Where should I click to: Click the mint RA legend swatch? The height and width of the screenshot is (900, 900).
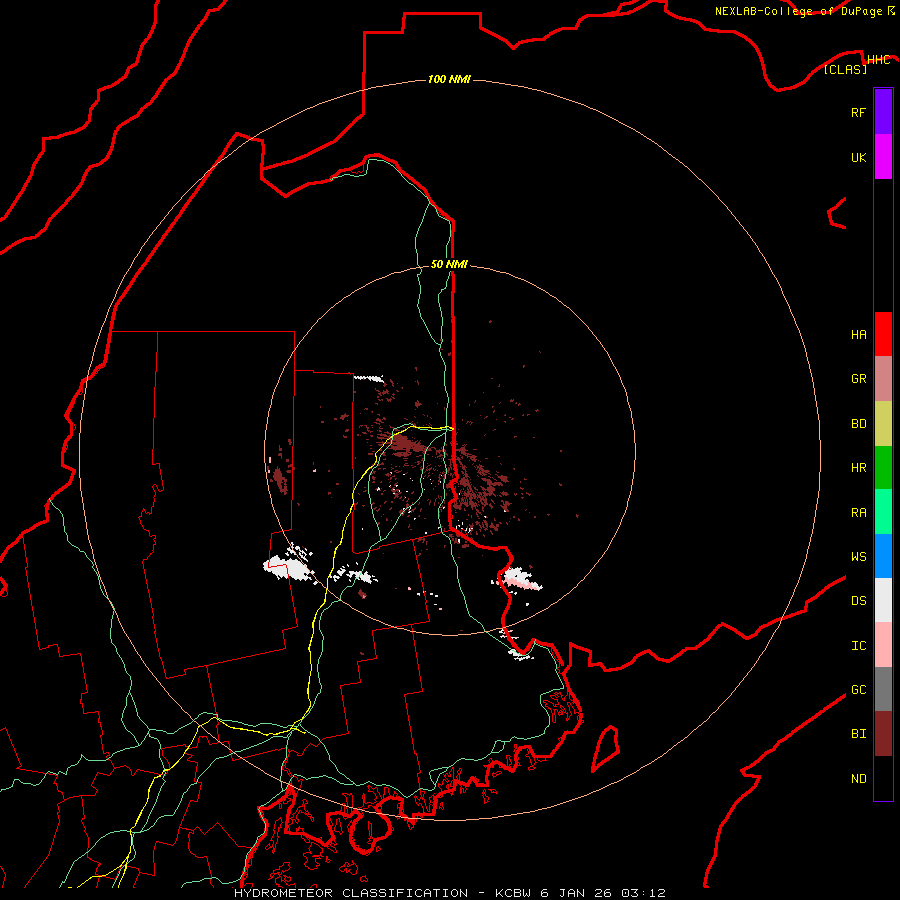tap(883, 512)
